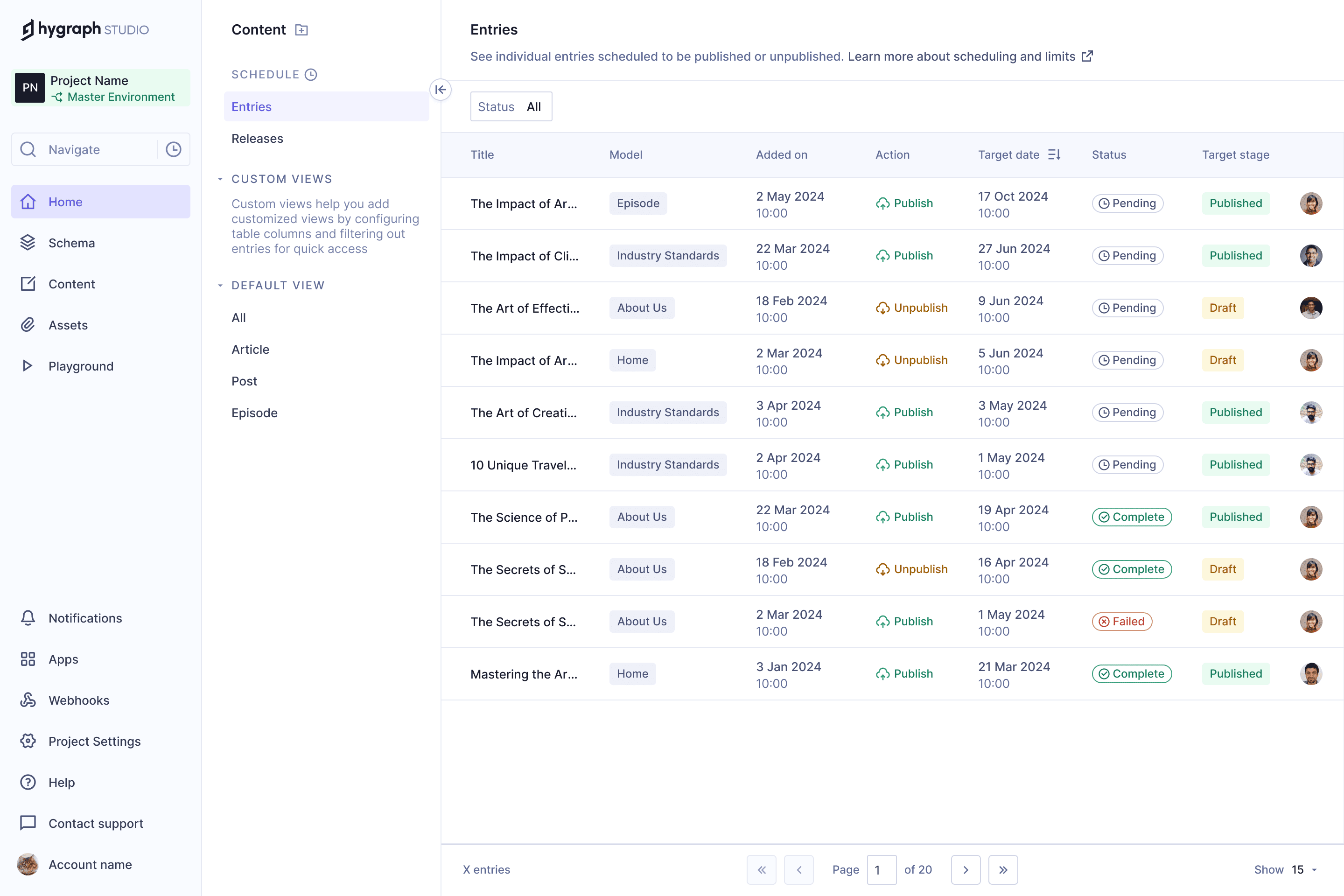This screenshot has height=896, width=1344.
Task: Select the Episode custom view
Action: point(254,413)
